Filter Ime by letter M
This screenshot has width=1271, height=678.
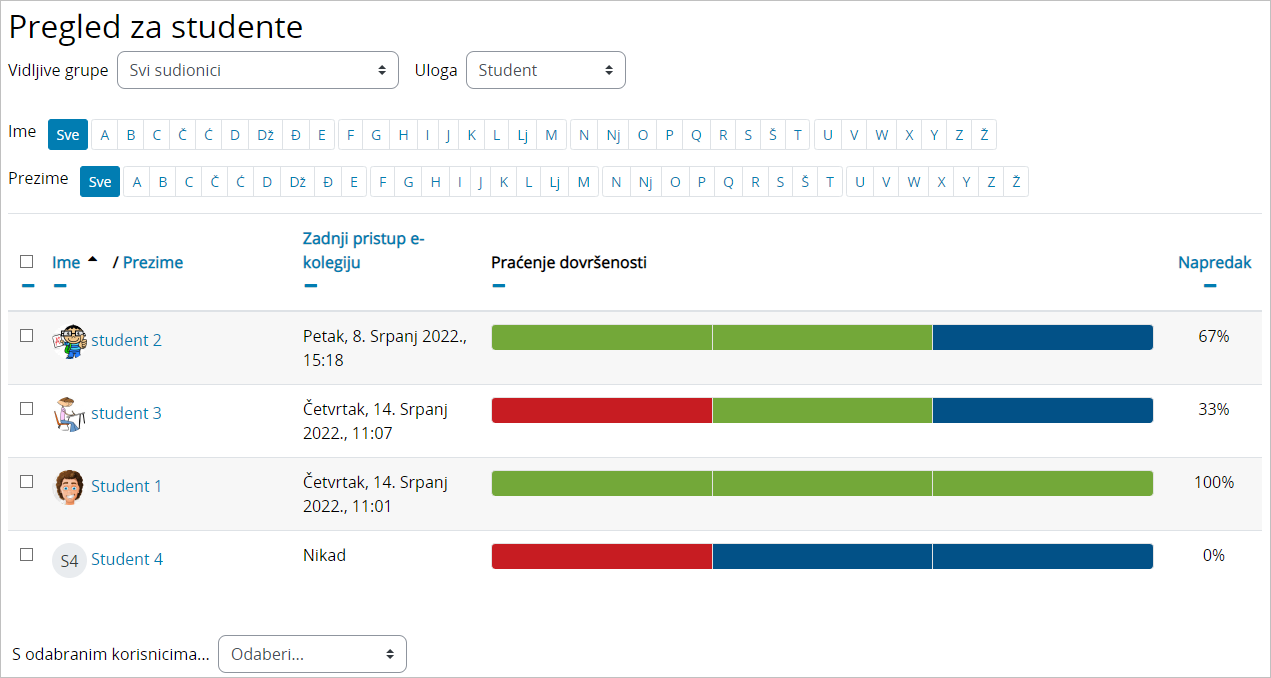tap(551, 135)
